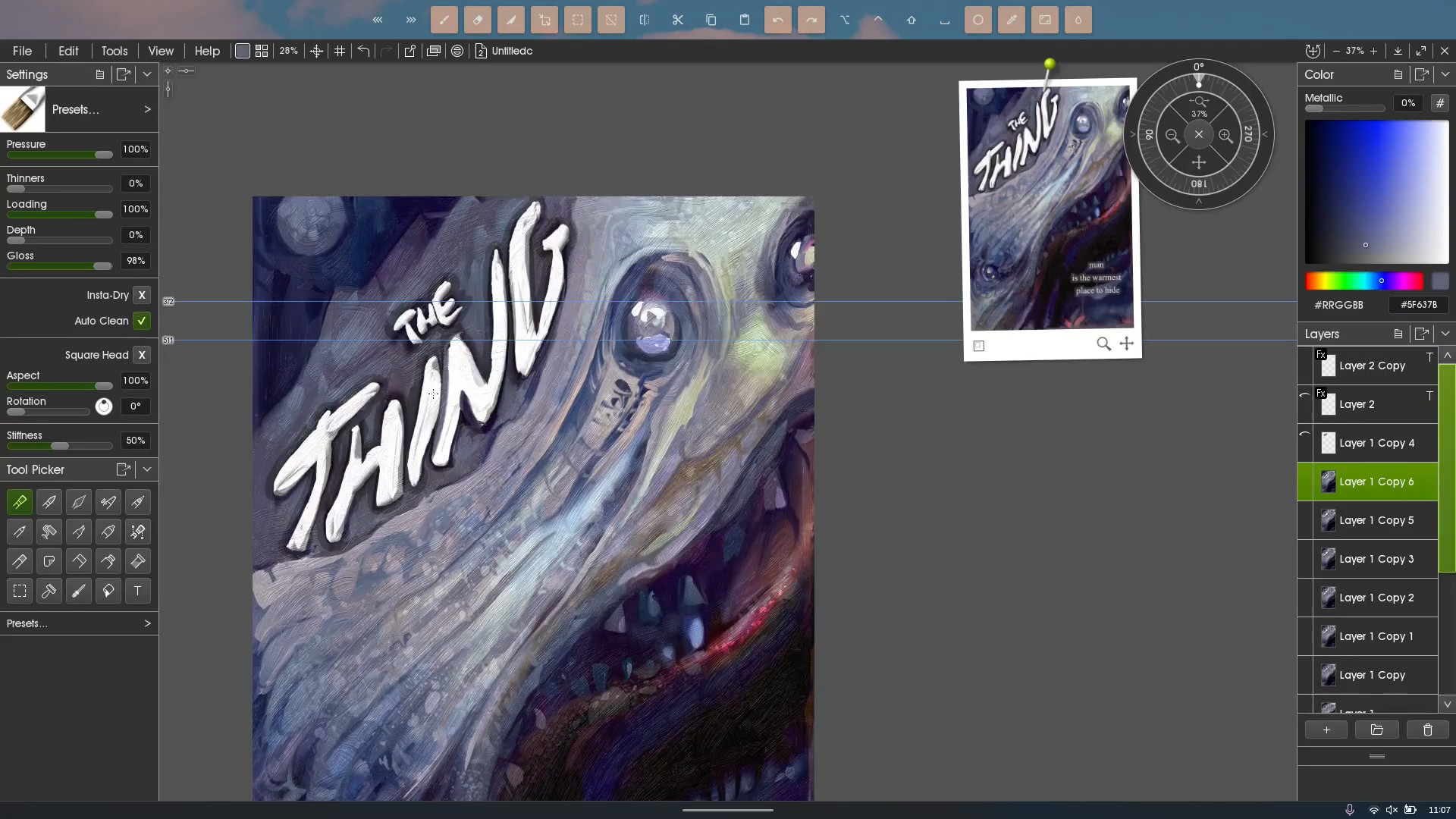Click the scissors cut icon in top bar
Image resolution: width=1456 pixels, height=819 pixels.
click(x=677, y=20)
